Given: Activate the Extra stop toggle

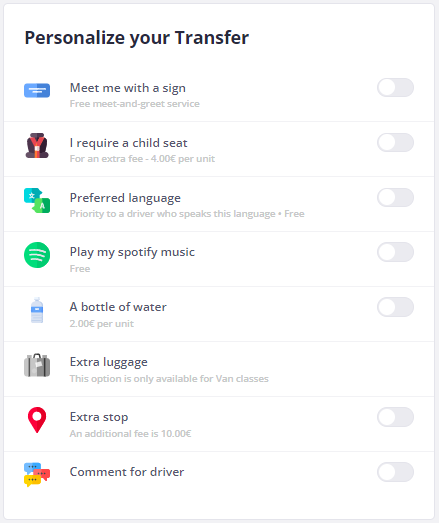Looking at the screenshot, I should click(x=395, y=417).
